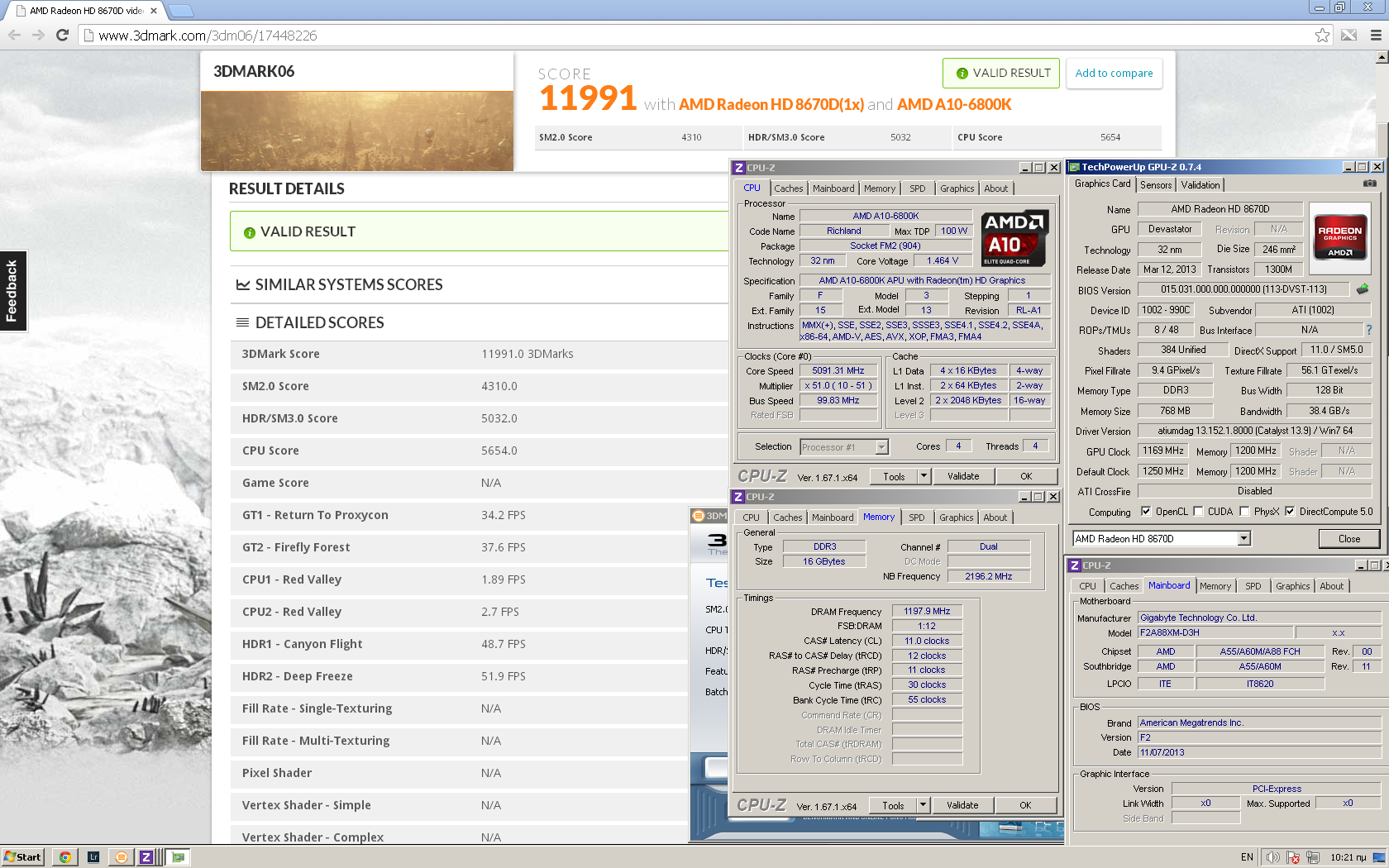This screenshot has width=1389, height=868.
Task: Click the show desktop icon in tray
Action: coord(1379,857)
